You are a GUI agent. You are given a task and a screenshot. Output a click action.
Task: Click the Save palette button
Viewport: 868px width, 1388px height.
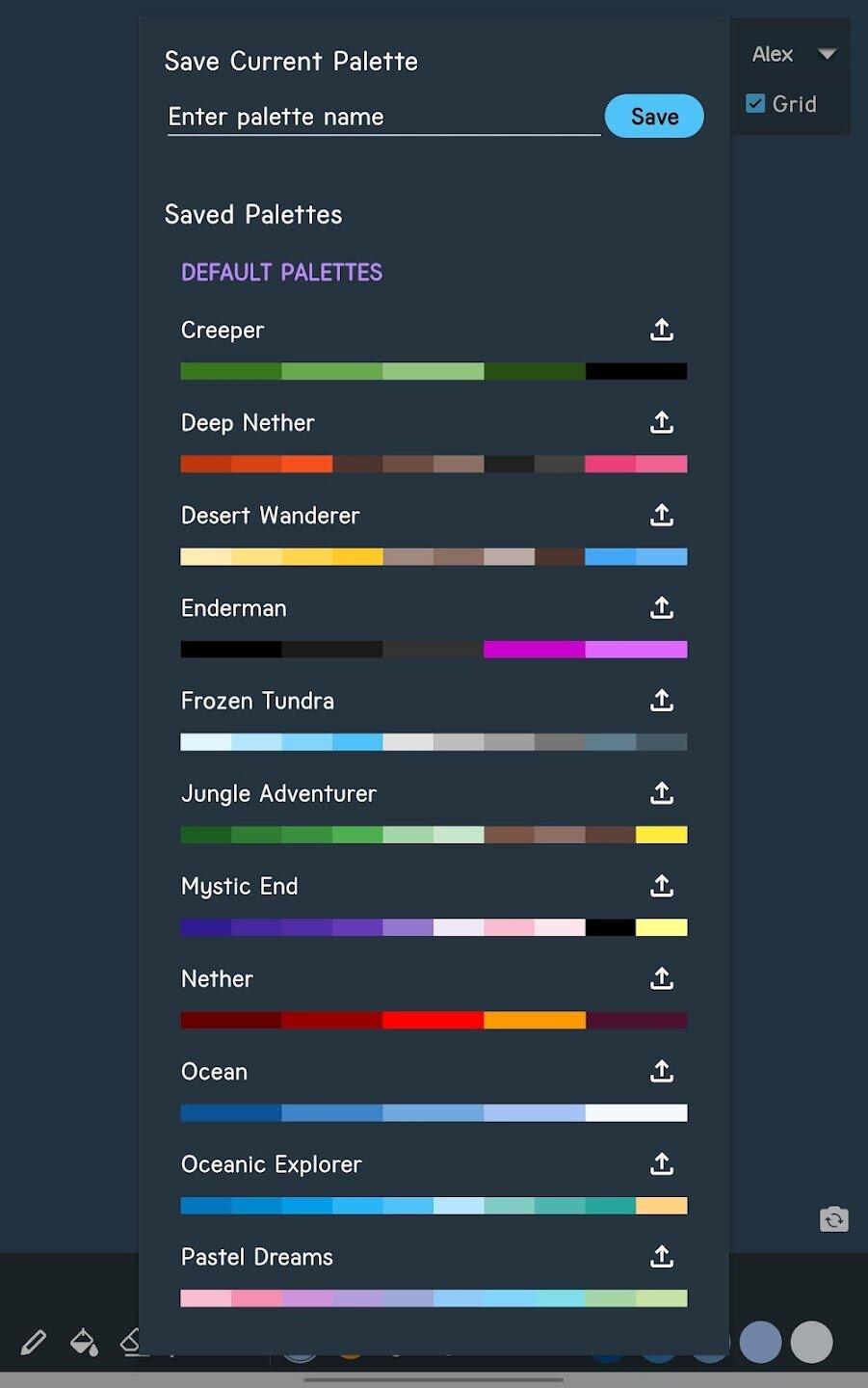[654, 116]
